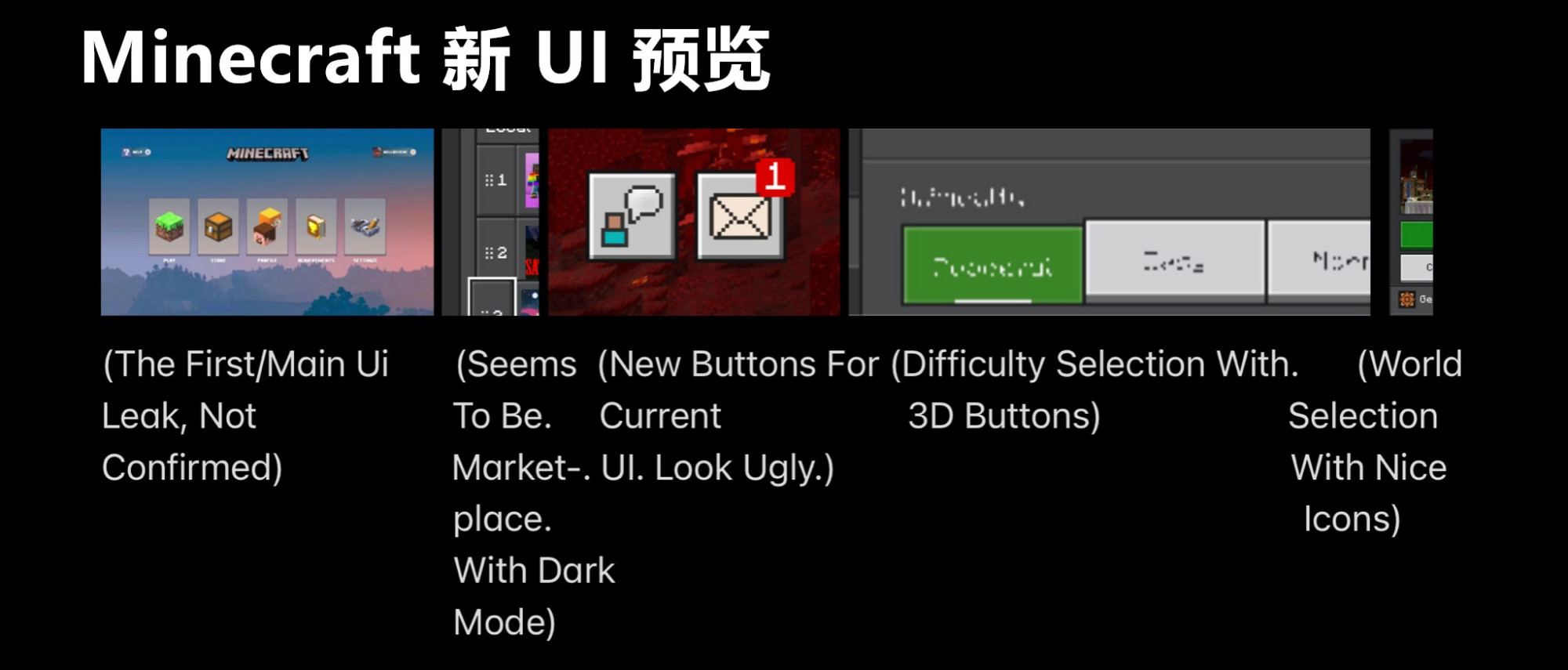Select the green highlighted difficulty option
Screen dimensions: 1568x670
[993, 266]
